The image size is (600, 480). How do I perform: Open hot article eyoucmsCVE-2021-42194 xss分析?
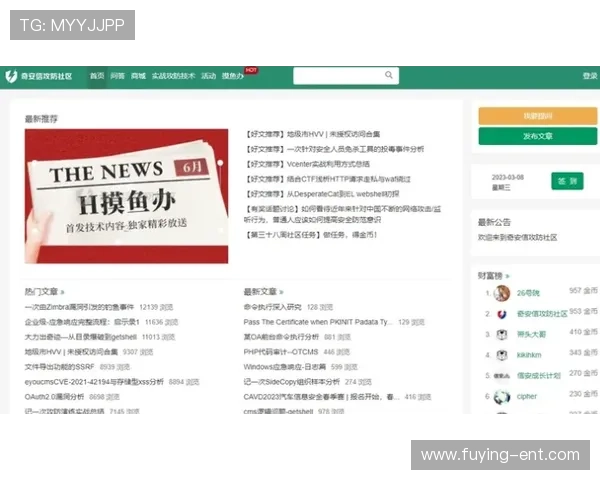pos(94,382)
